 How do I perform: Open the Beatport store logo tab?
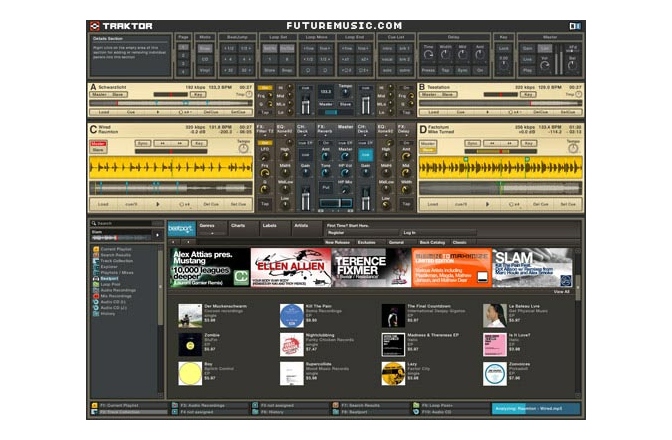click(x=181, y=229)
